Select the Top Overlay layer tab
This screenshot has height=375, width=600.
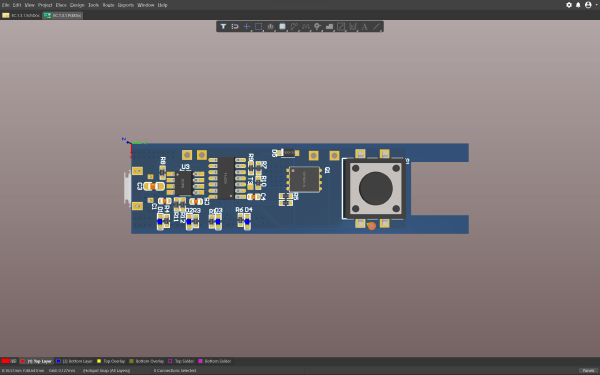tap(111, 361)
